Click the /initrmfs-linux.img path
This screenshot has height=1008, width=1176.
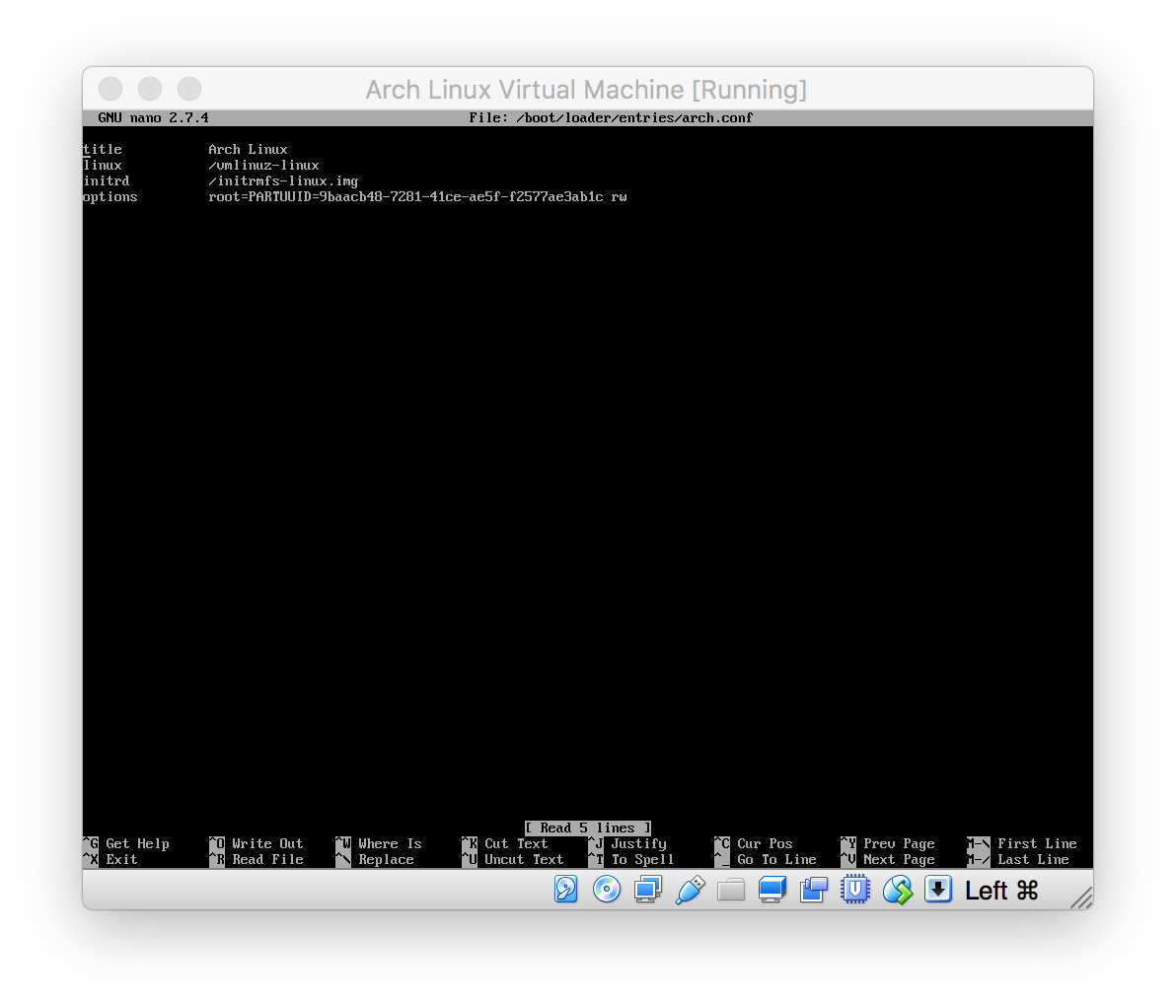[x=283, y=181]
